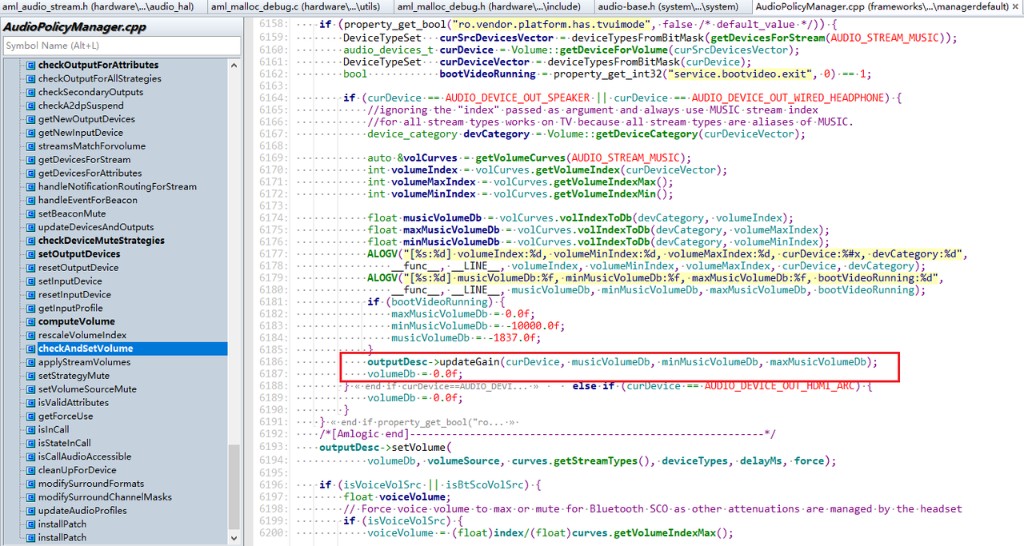Screen dimensions: 1024x546
Task: Click the function icon beside setBeaconMute
Action: click(x=30, y=214)
